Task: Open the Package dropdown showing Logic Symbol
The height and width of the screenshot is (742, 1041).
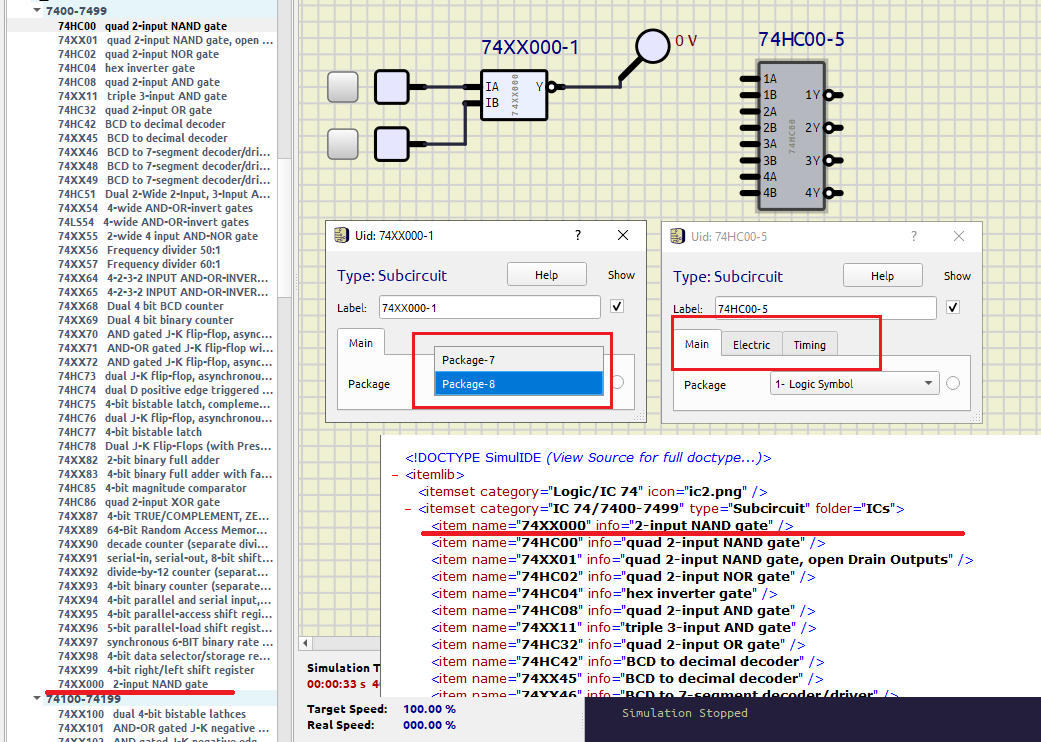Action: point(854,383)
